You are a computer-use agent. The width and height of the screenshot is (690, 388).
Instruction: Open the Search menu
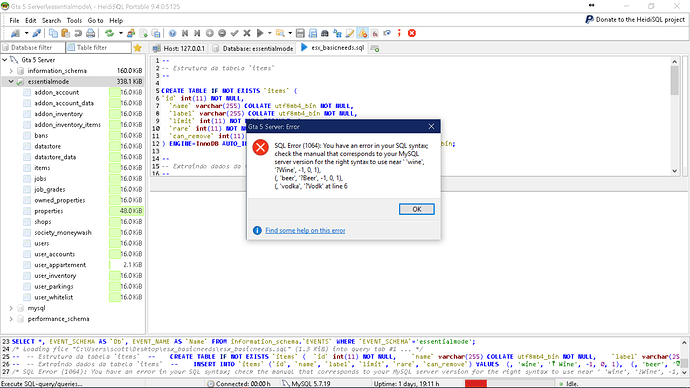coord(51,20)
